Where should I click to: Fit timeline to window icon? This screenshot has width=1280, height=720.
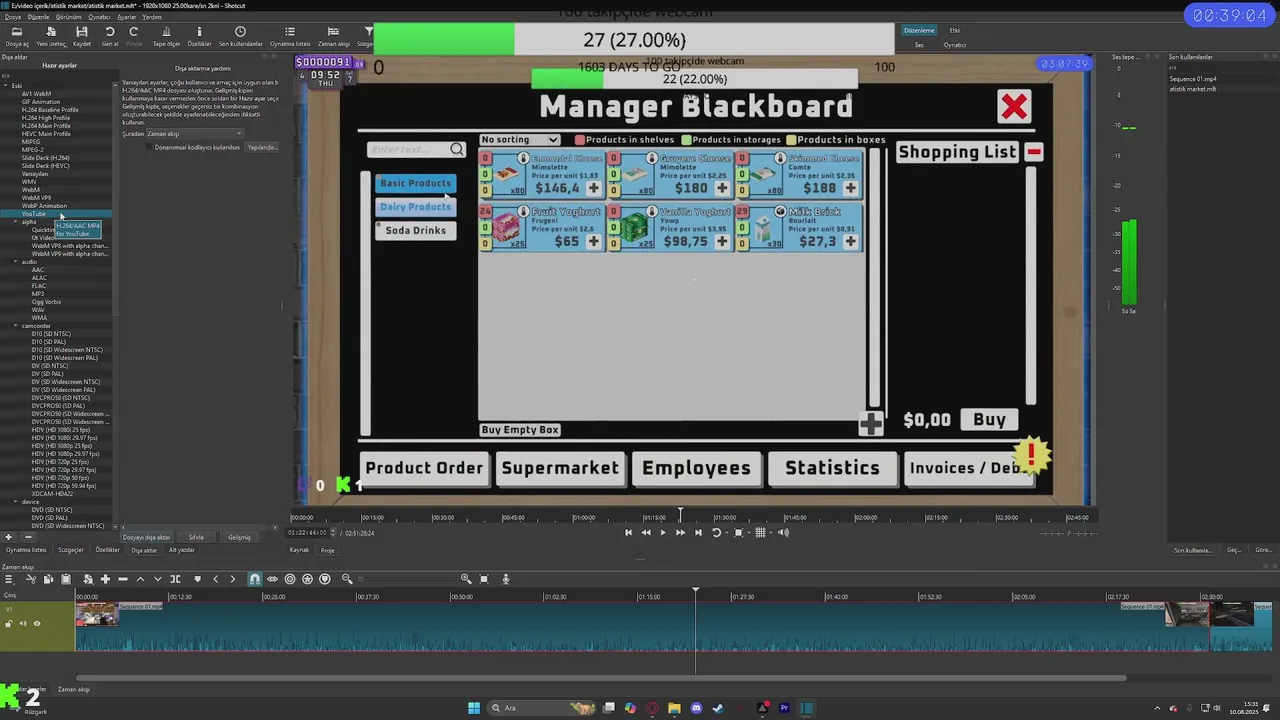point(484,579)
